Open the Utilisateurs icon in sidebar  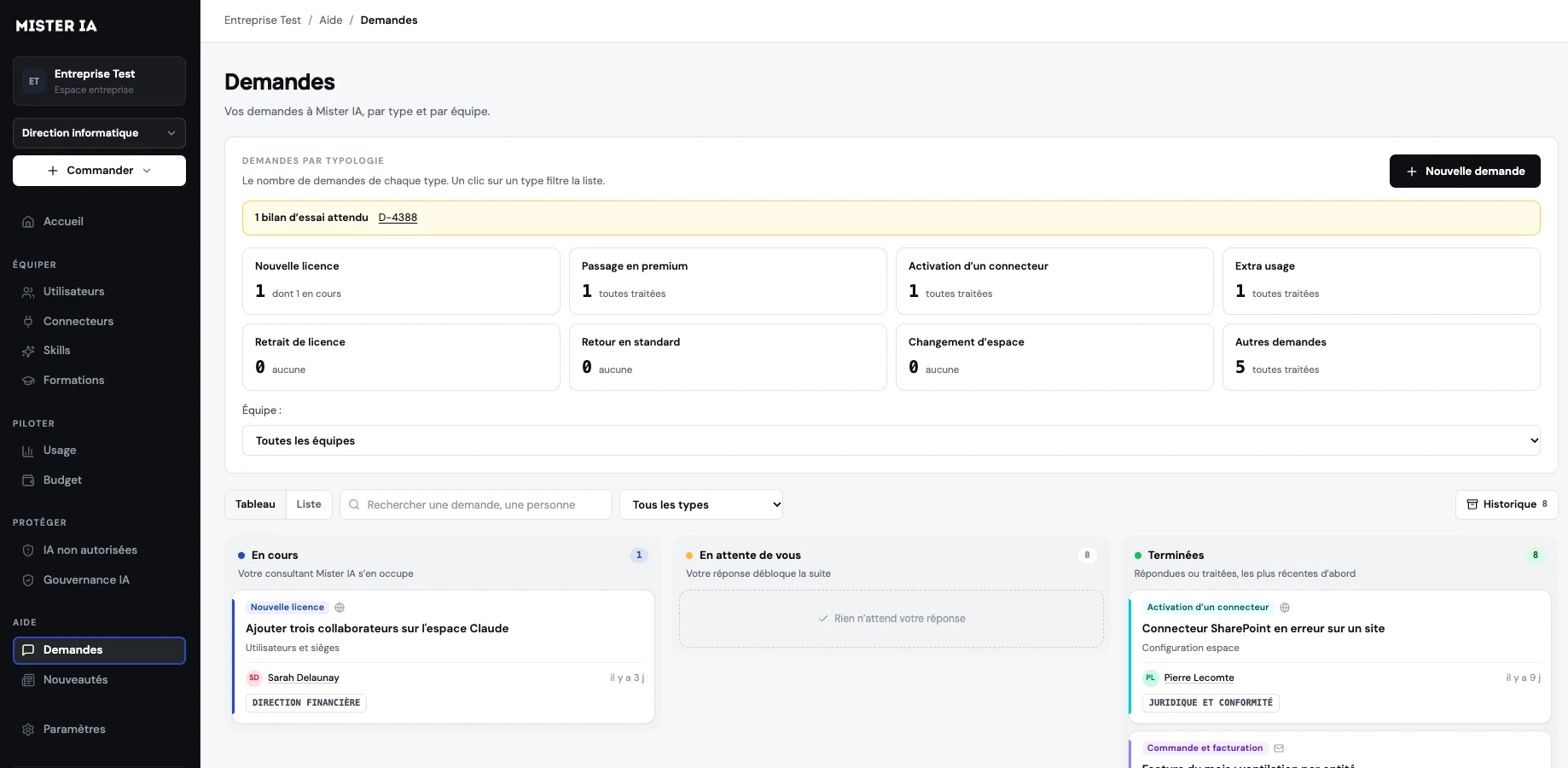point(28,292)
